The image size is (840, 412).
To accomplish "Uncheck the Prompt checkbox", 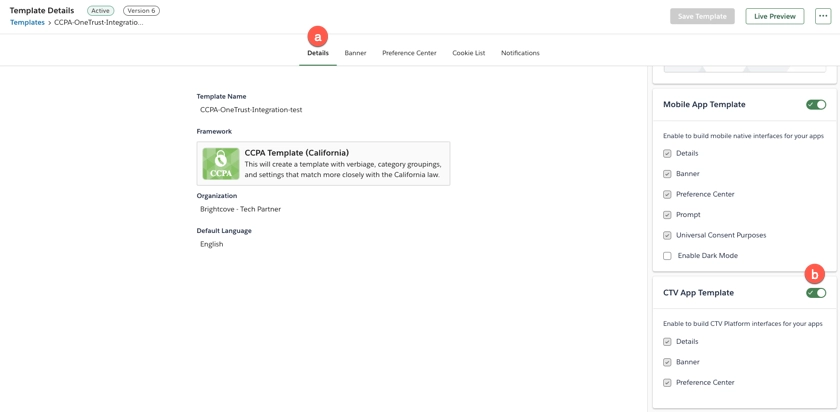I will pos(667,215).
